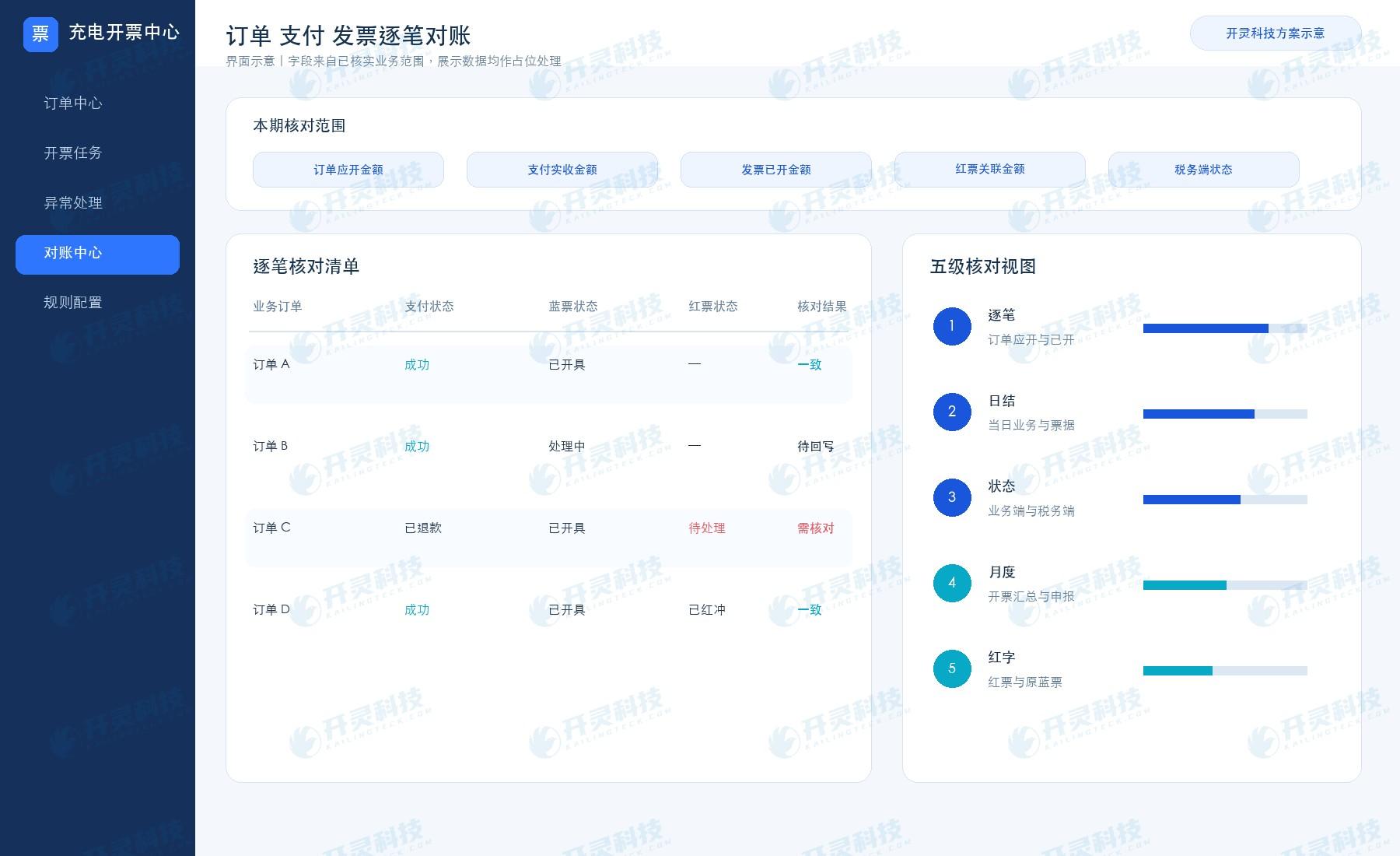Click 支付状态 column header

point(429,307)
